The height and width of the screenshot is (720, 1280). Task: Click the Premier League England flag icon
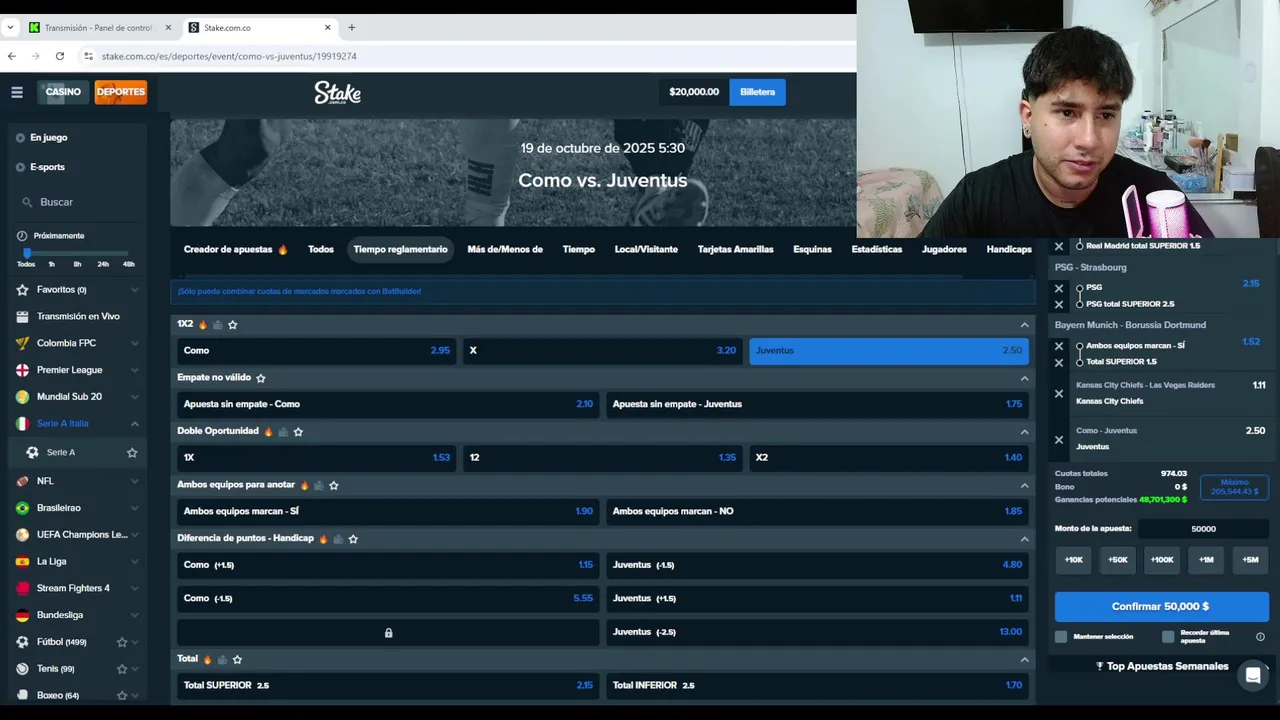click(22, 370)
